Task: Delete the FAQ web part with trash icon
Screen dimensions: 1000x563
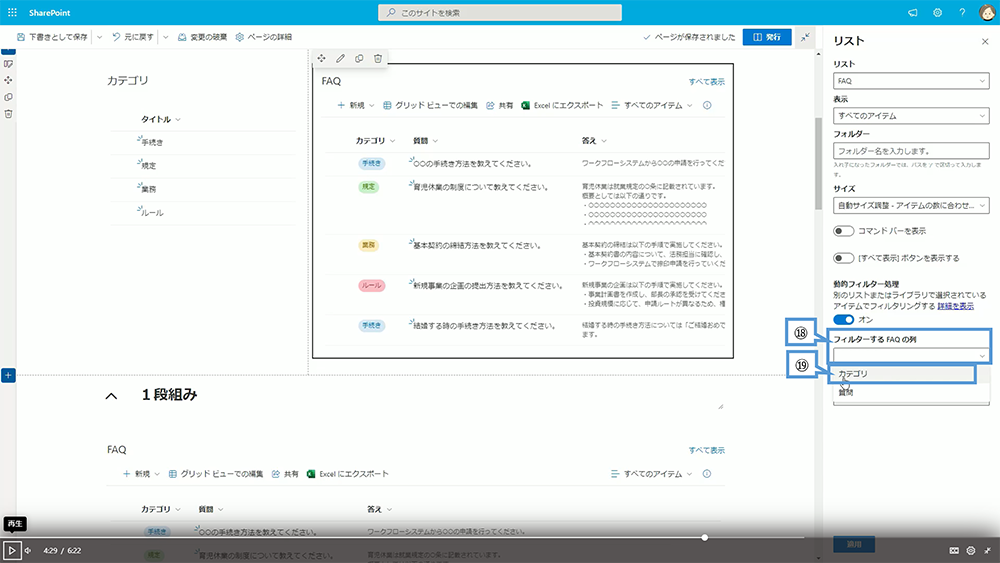Action: click(x=378, y=59)
